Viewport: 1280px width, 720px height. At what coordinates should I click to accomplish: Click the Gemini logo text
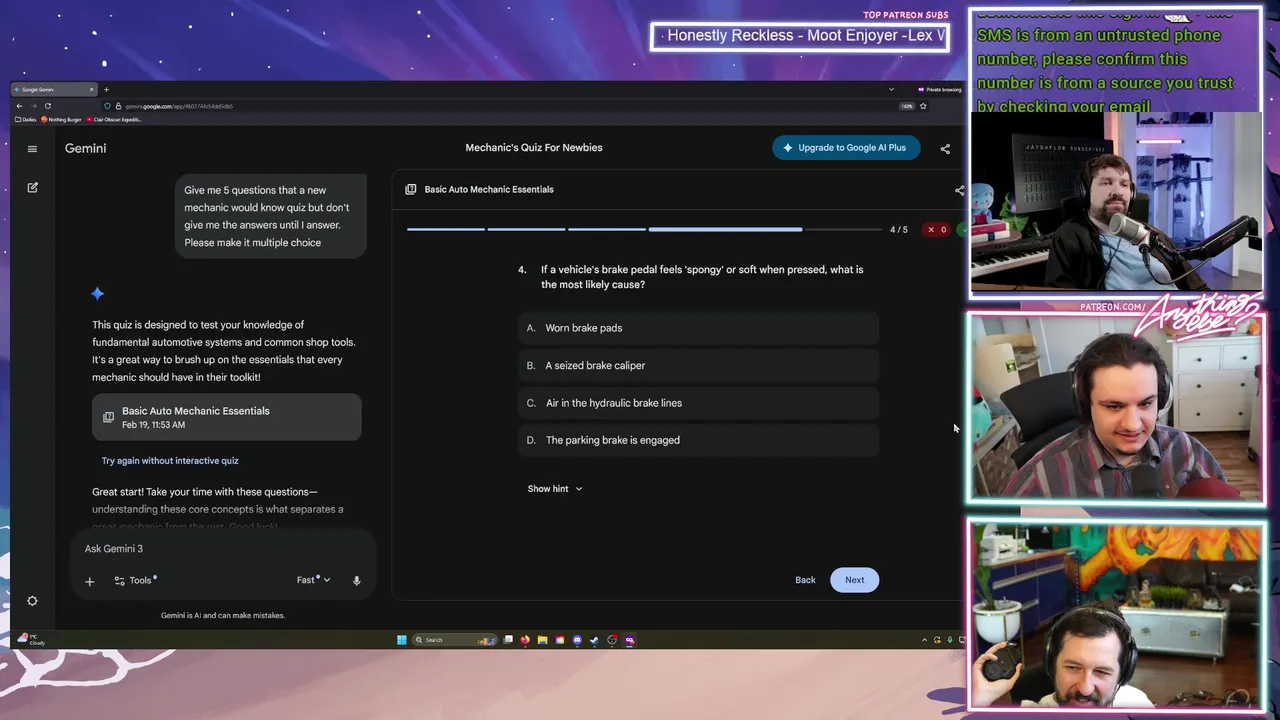click(x=85, y=148)
